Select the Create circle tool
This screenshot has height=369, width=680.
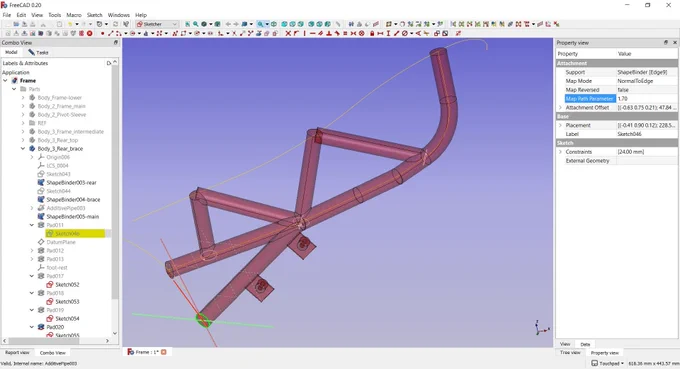[x=133, y=33]
